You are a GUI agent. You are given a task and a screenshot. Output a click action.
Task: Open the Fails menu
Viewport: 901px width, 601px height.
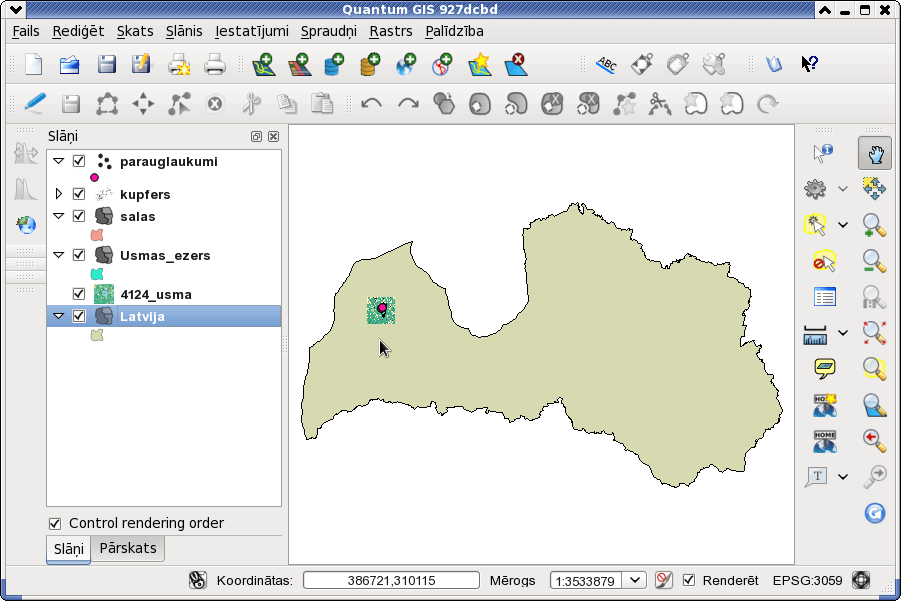coord(26,31)
